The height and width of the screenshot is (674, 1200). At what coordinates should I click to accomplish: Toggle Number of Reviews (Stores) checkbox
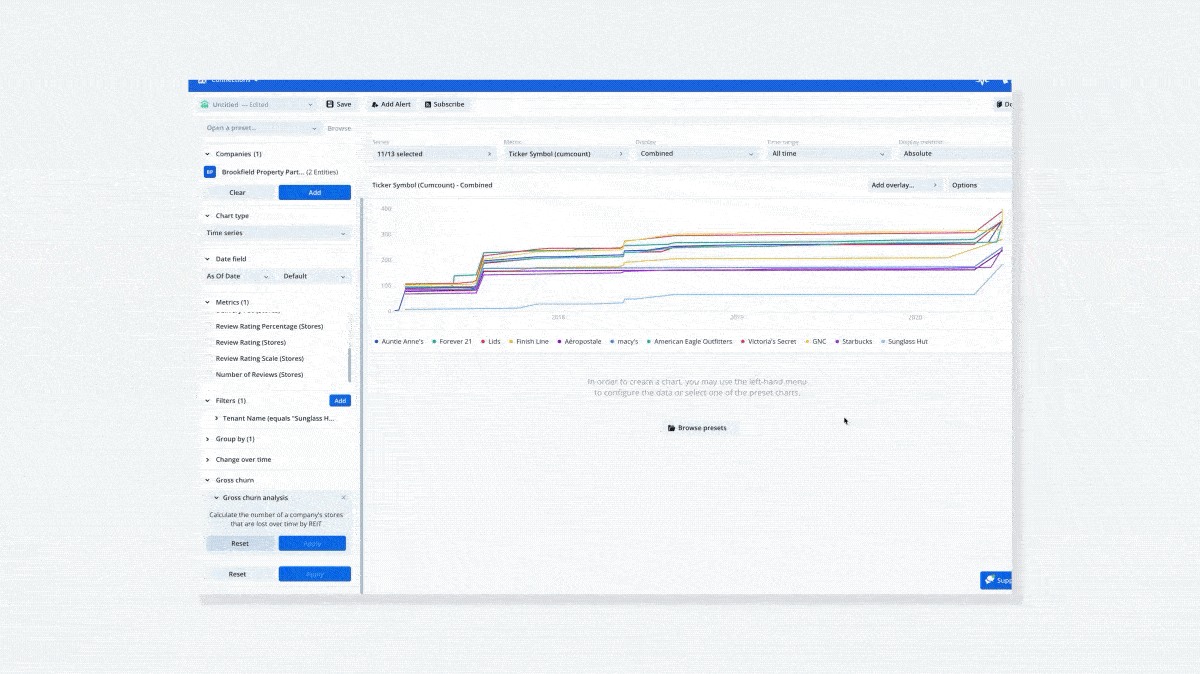[208, 374]
